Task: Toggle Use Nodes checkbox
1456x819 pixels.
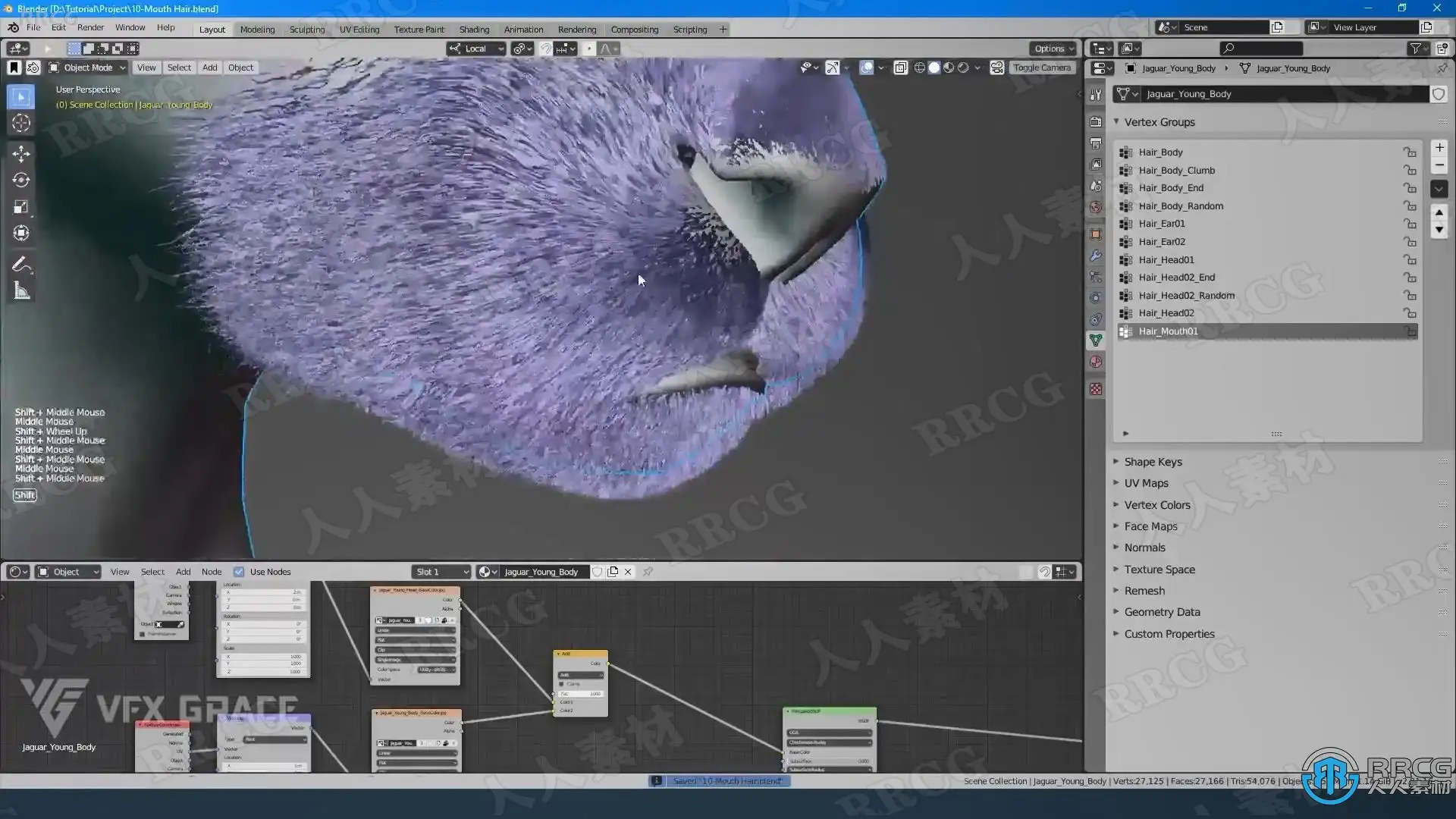Action: (x=239, y=572)
